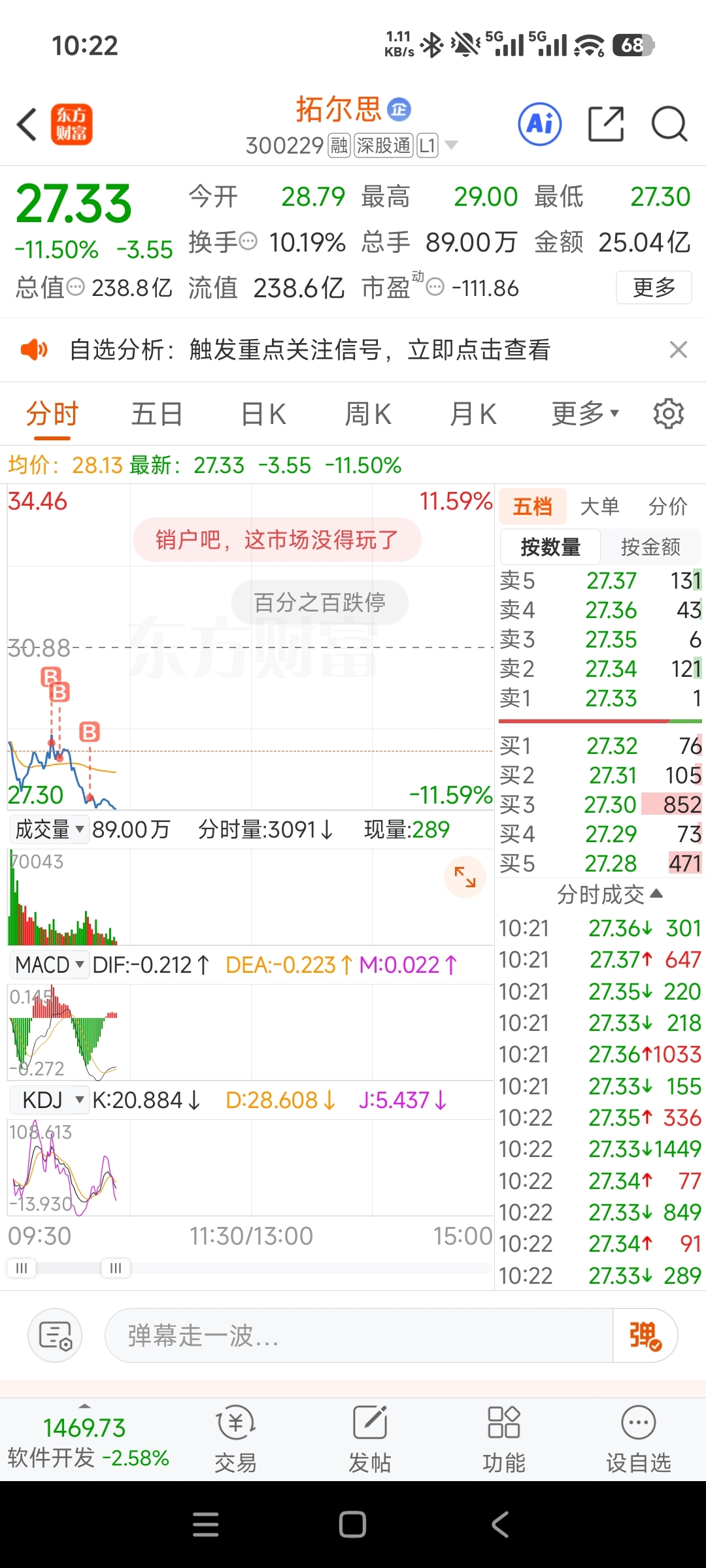Select 按金额 display mode
The width and height of the screenshot is (706, 1568).
(650, 547)
